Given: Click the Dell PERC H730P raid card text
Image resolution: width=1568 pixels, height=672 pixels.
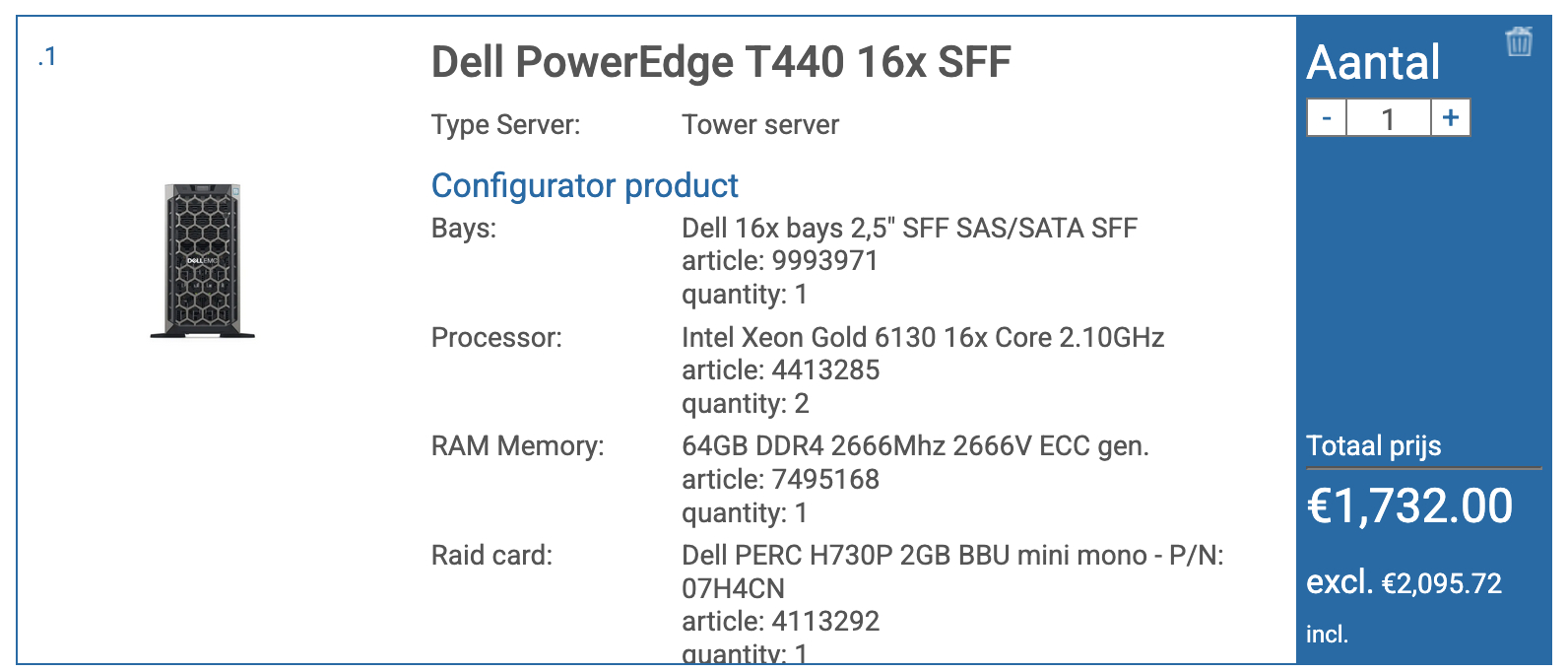Looking at the screenshot, I should (x=951, y=556).
